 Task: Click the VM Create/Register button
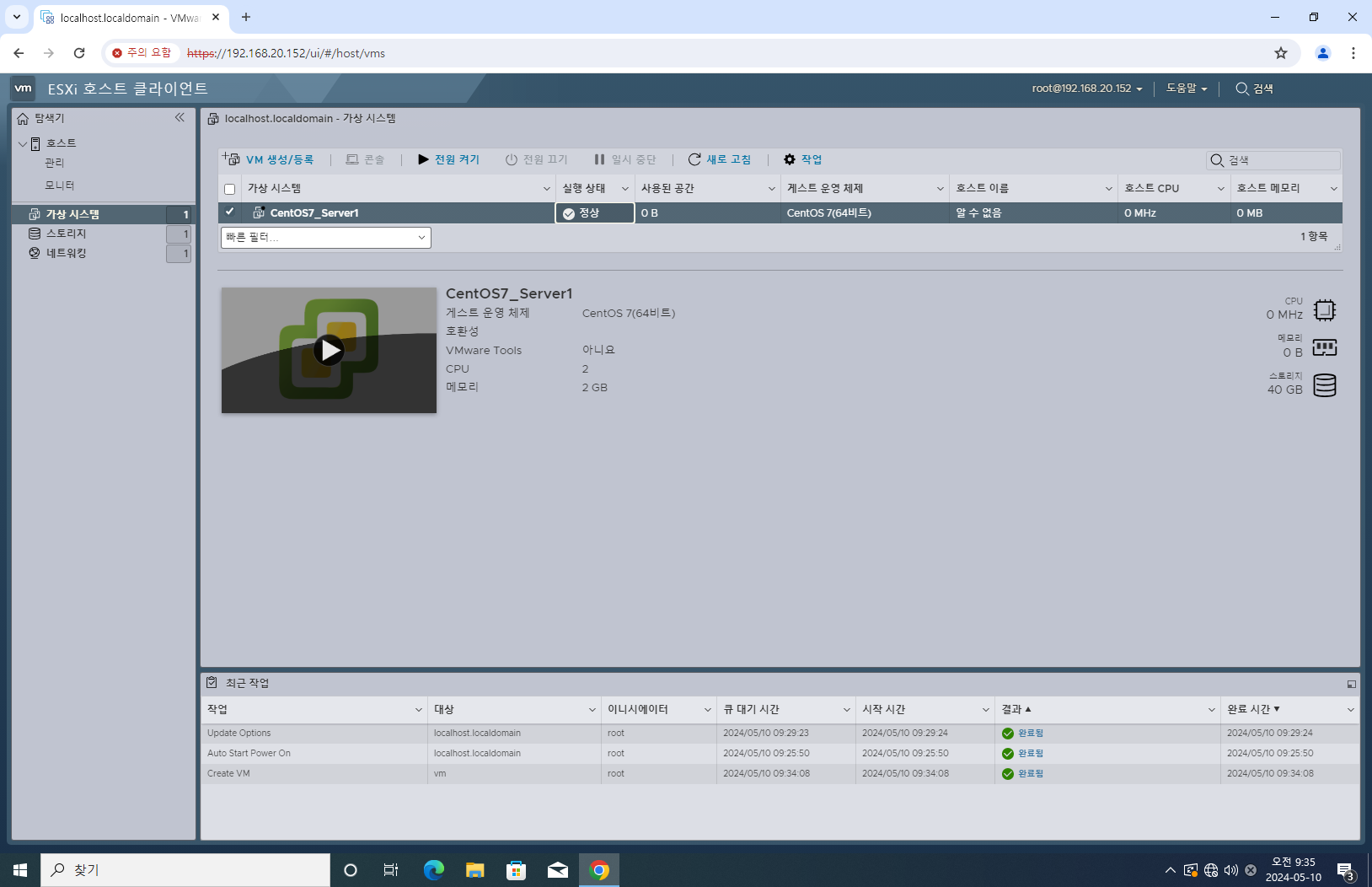tap(268, 159)
